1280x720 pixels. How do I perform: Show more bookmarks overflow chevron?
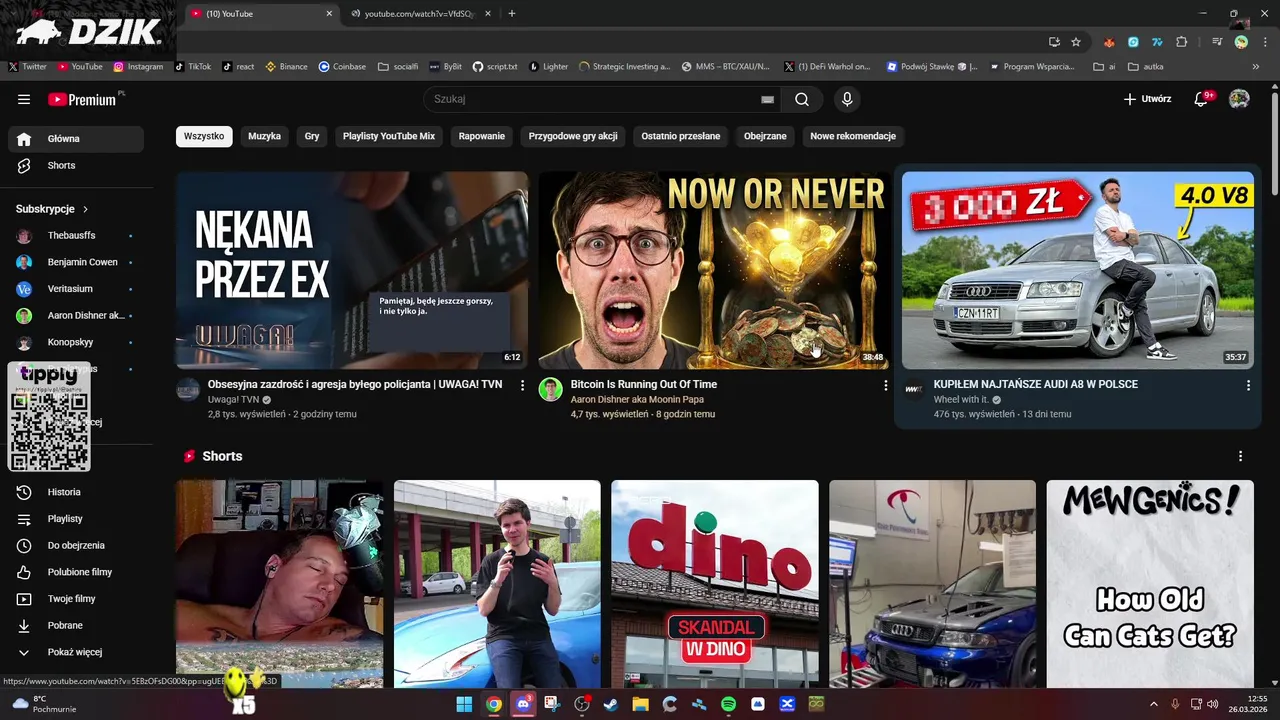click(x=1256, y=66)
